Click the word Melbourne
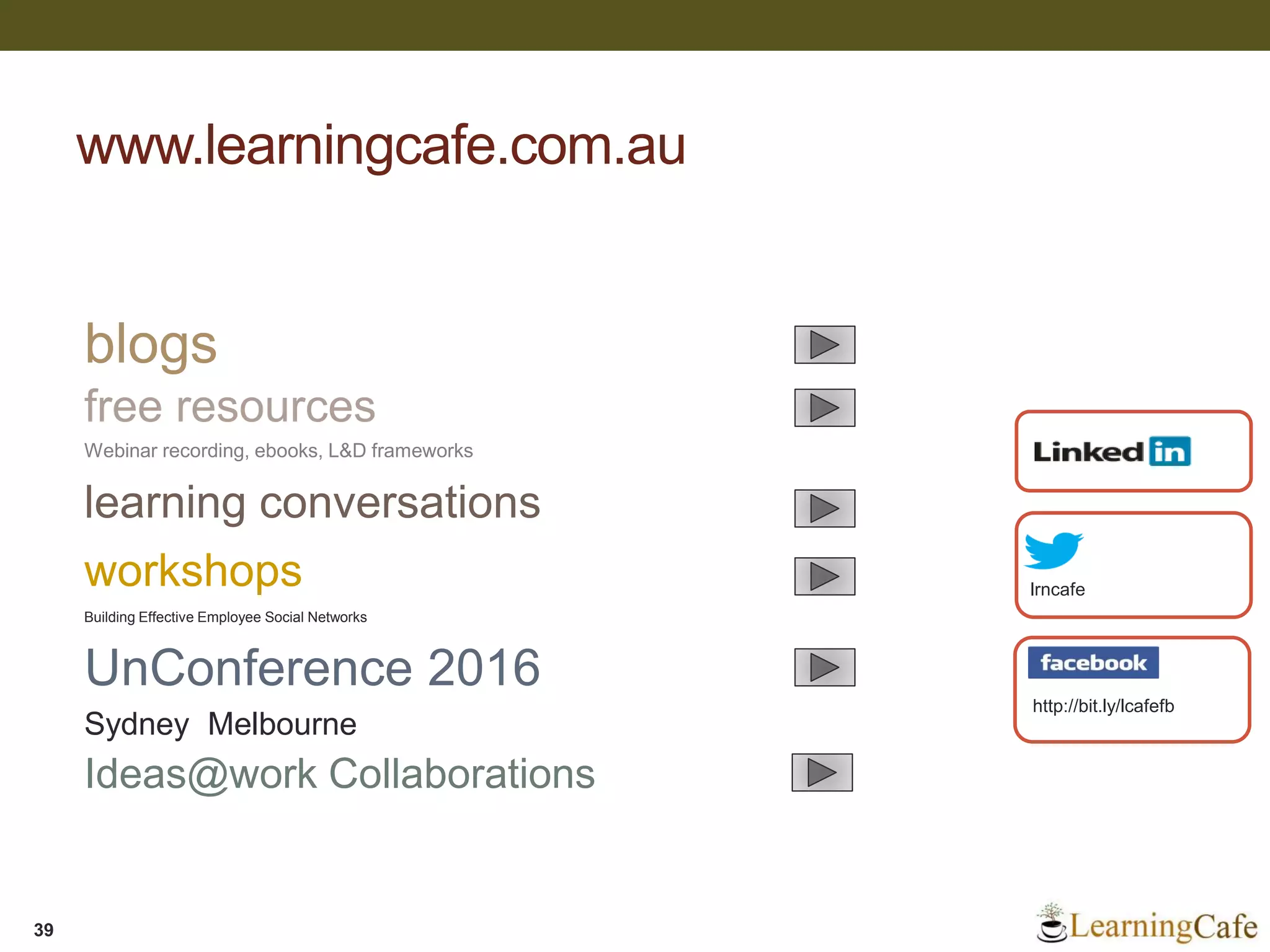This screenshot has width=1270, height=952. 282,724
